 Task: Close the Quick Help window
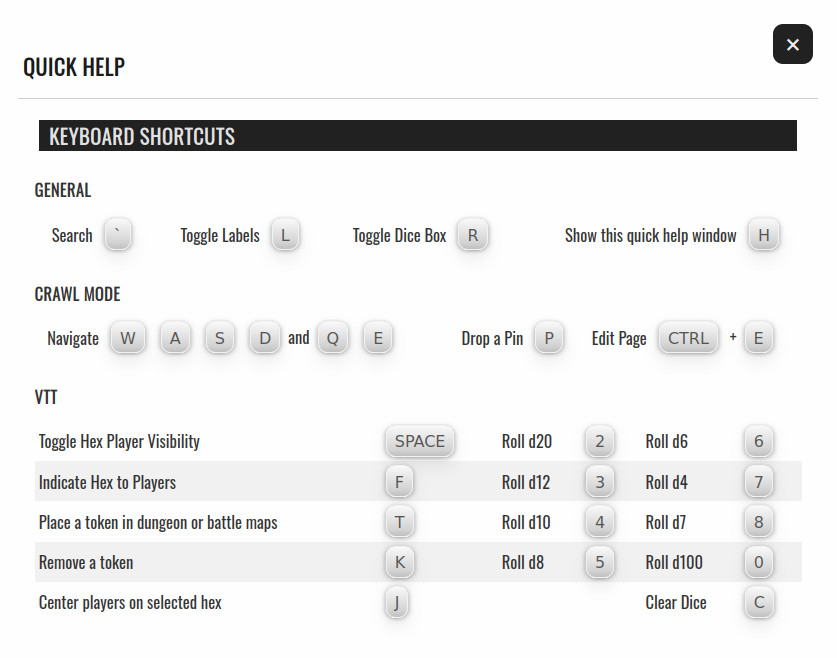click(x=792, y=44)
